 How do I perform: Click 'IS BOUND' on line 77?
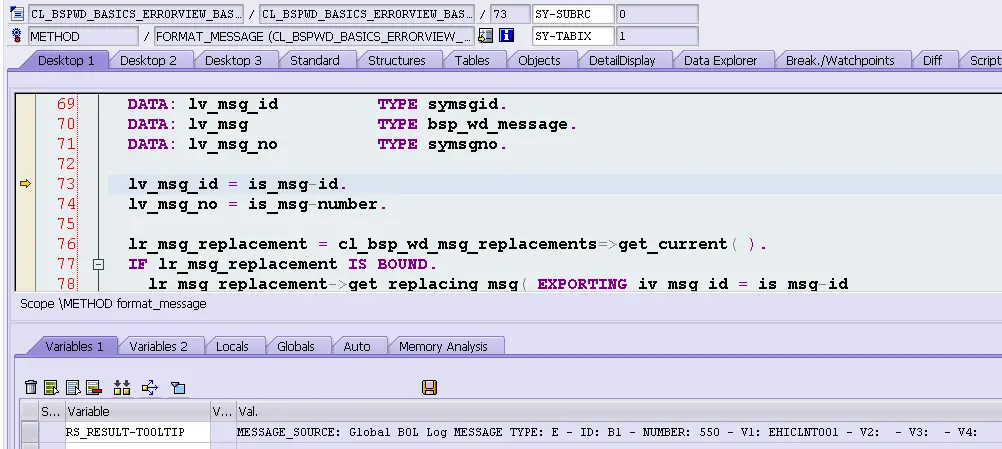coord(389,264)
